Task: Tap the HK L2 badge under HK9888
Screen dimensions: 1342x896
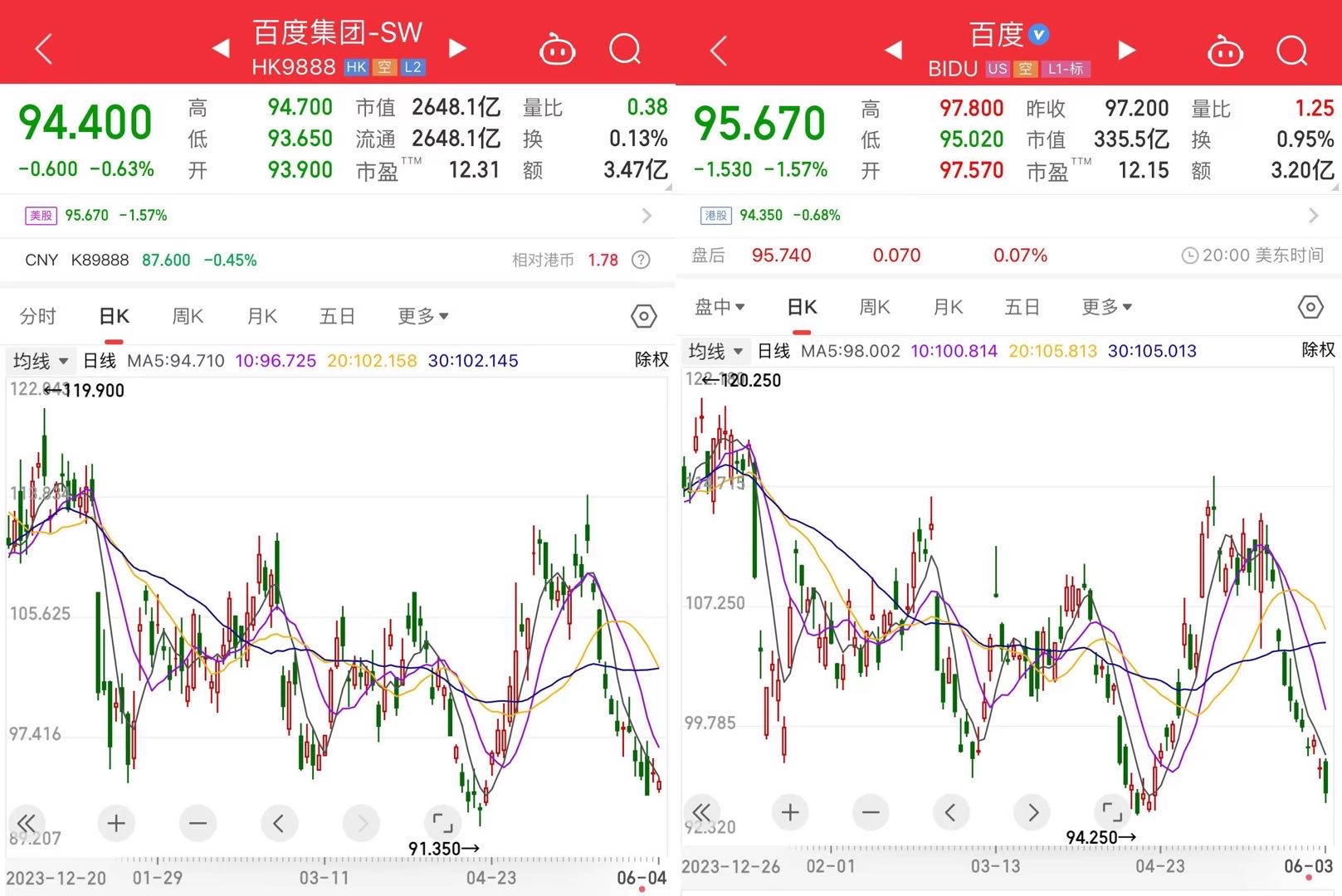Action: (x=412, y=67)
